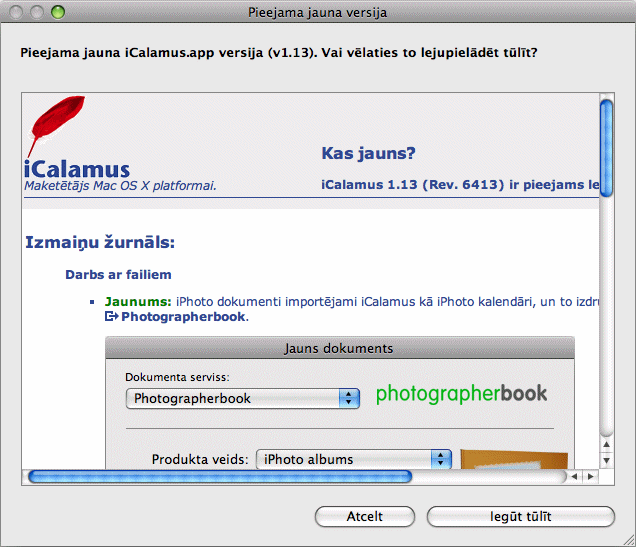Click the scroll left arrow
Image resolution: width=636 pixels, height=547 pixels.
pyautogui.click(x=574, y=476)
